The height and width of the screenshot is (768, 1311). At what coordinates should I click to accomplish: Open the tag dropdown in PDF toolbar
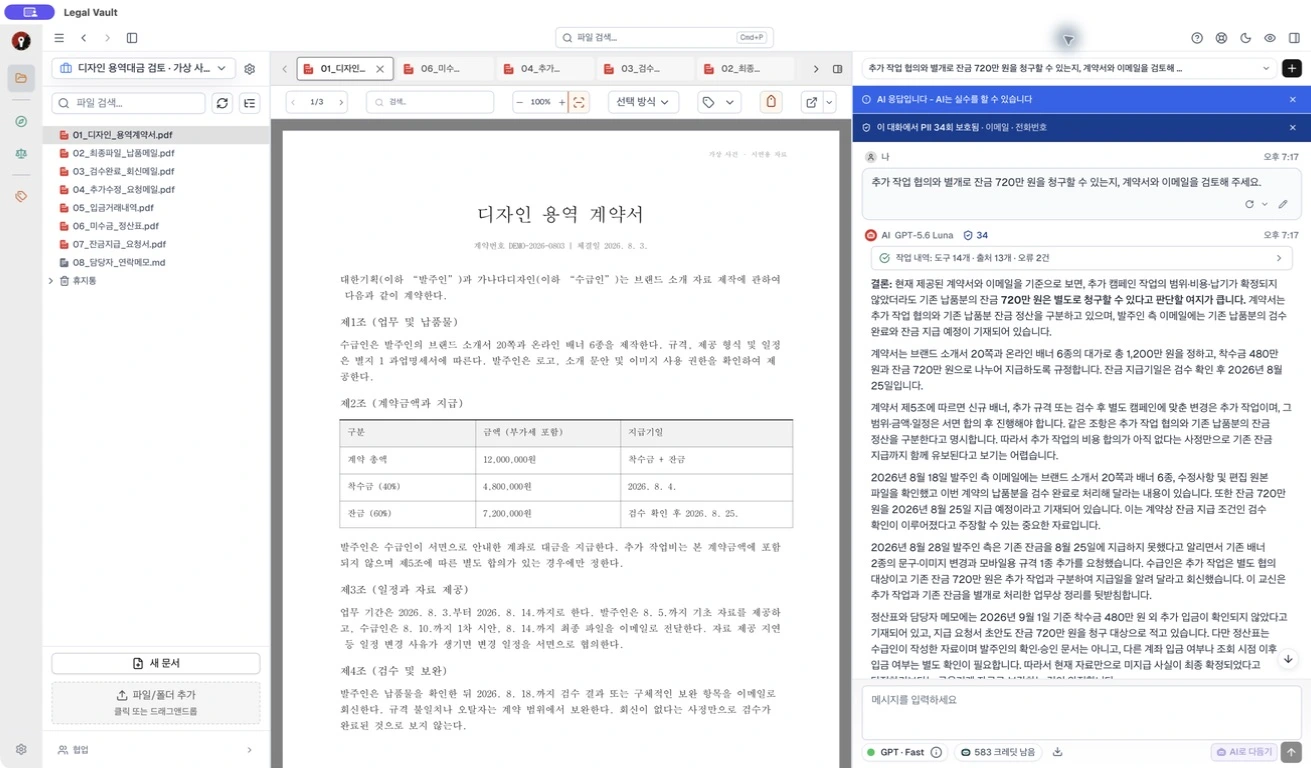pyautogui.click(x=719, y=102)
